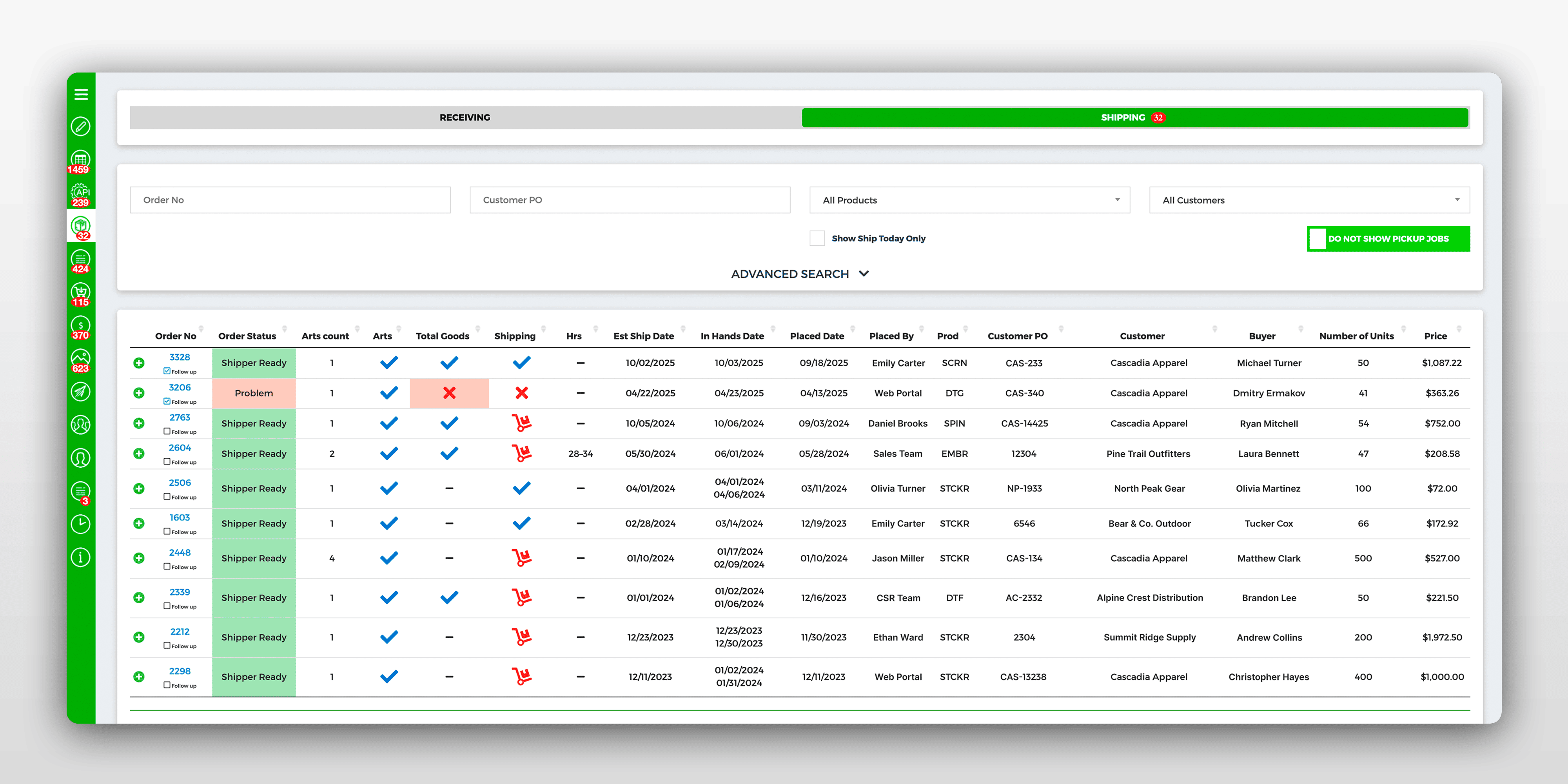Open the clock icon in sidebar
1568x784 pixels.
[80, 524]
